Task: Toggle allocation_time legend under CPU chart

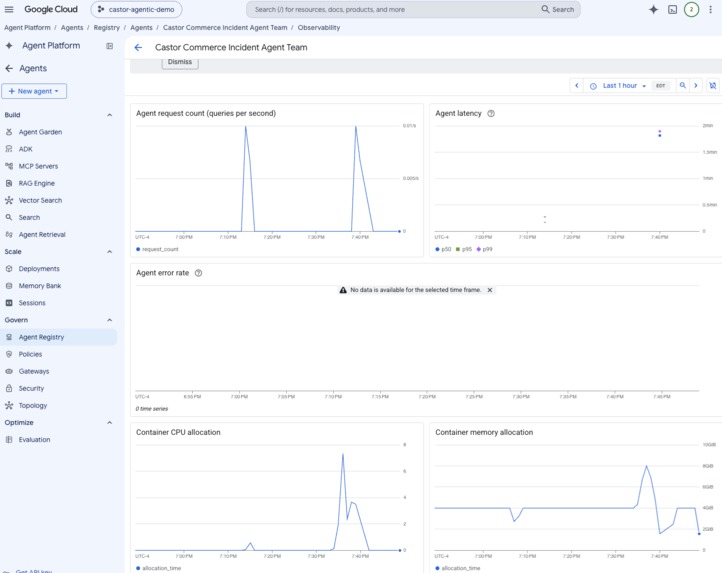Action: tap(158, 568)
